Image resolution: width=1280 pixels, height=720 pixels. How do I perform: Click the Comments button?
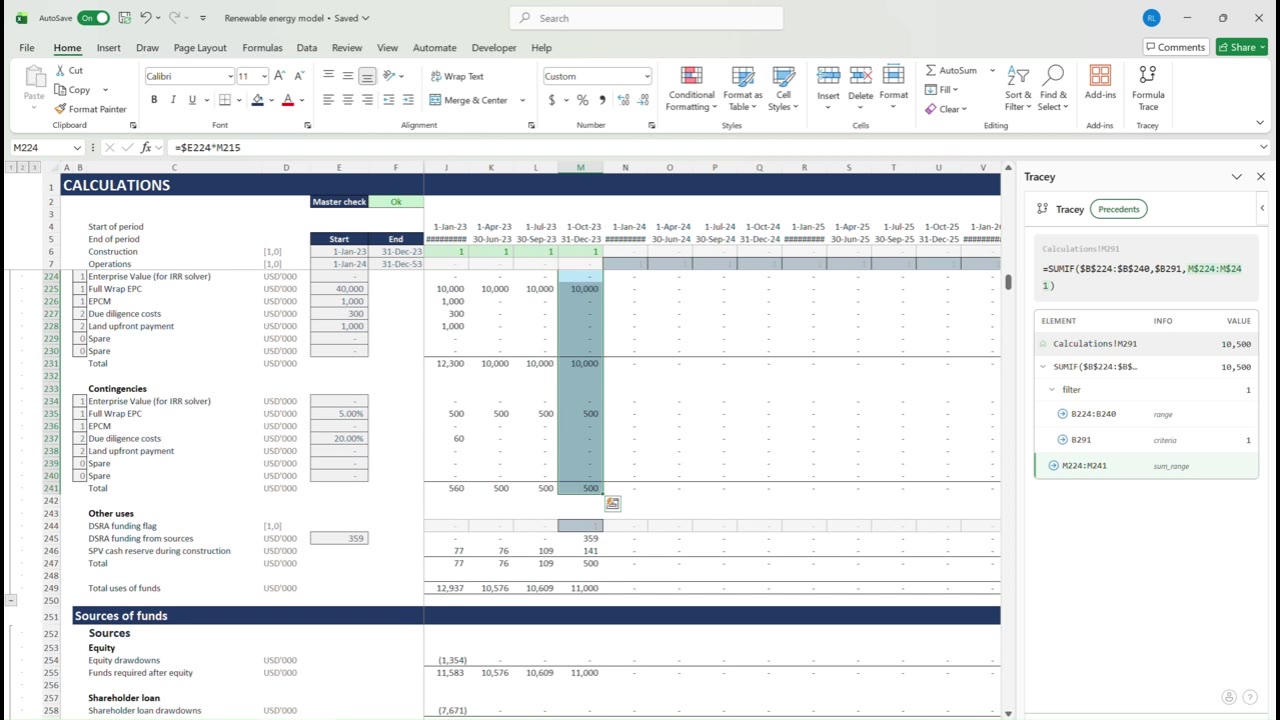point(1175,47)
